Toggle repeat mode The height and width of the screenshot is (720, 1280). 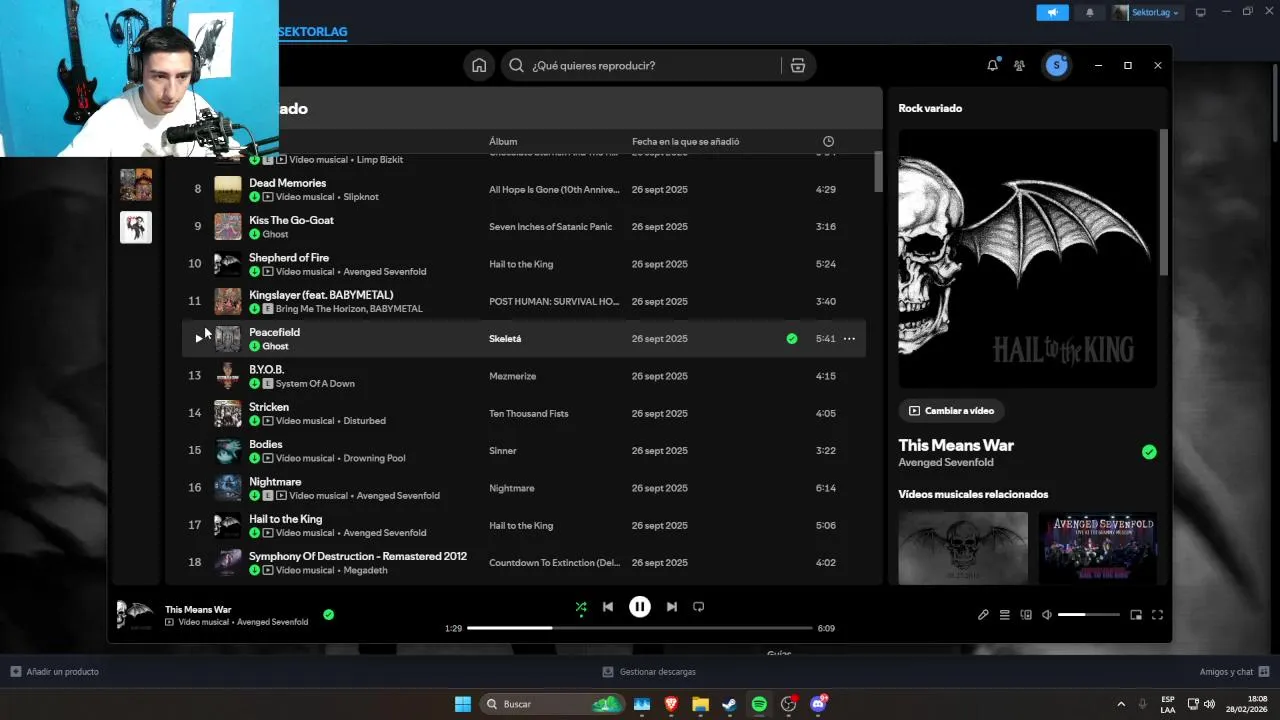pyautogui.click(x=699, y=607)
